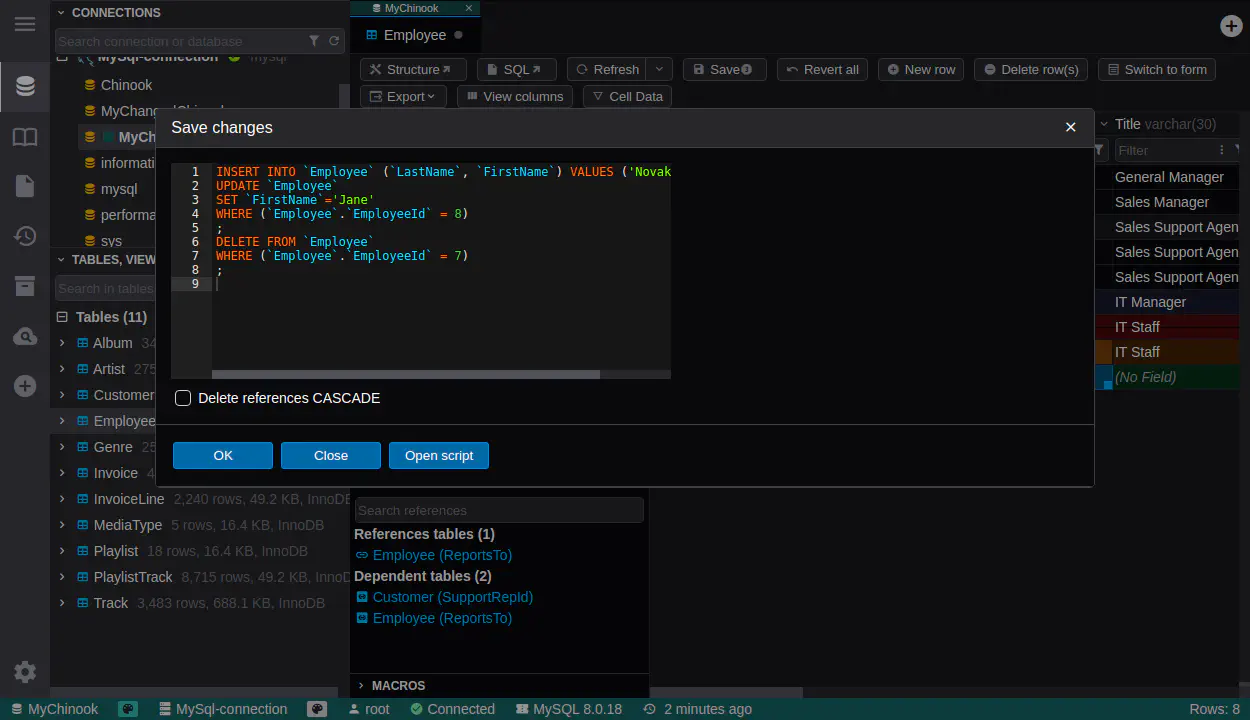Open the saved files sidebar icon
This screenshot has width=1250, height=720.
[x=25, y=186]
